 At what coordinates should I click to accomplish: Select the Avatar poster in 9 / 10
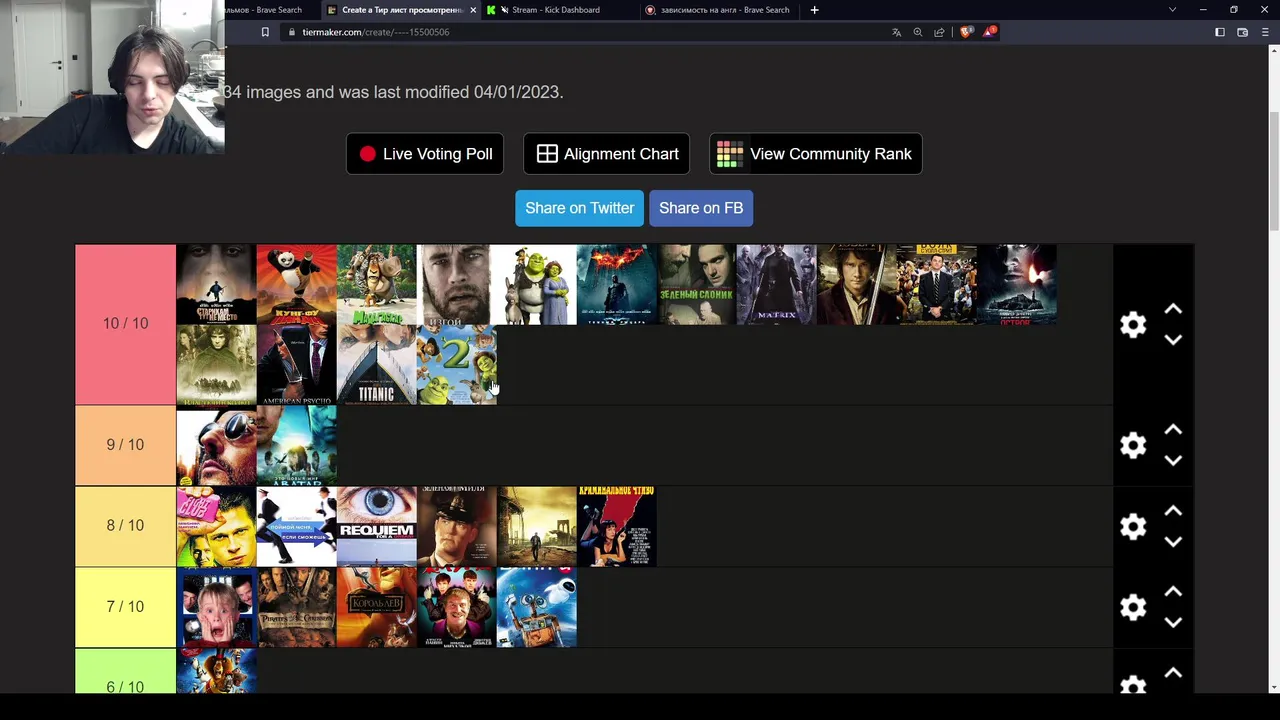tap(297, 445)
